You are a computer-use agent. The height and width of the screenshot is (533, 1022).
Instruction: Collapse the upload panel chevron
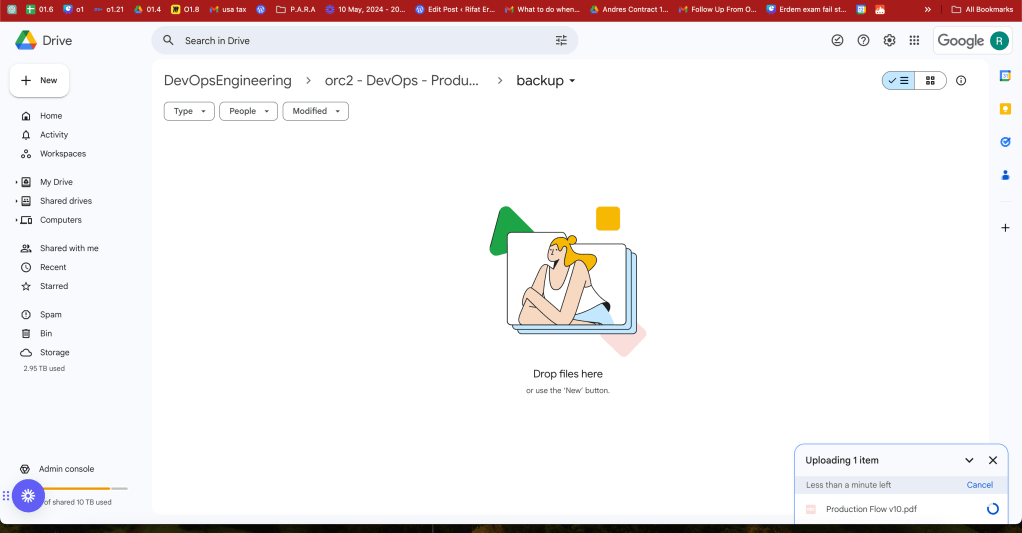(969, 461)
